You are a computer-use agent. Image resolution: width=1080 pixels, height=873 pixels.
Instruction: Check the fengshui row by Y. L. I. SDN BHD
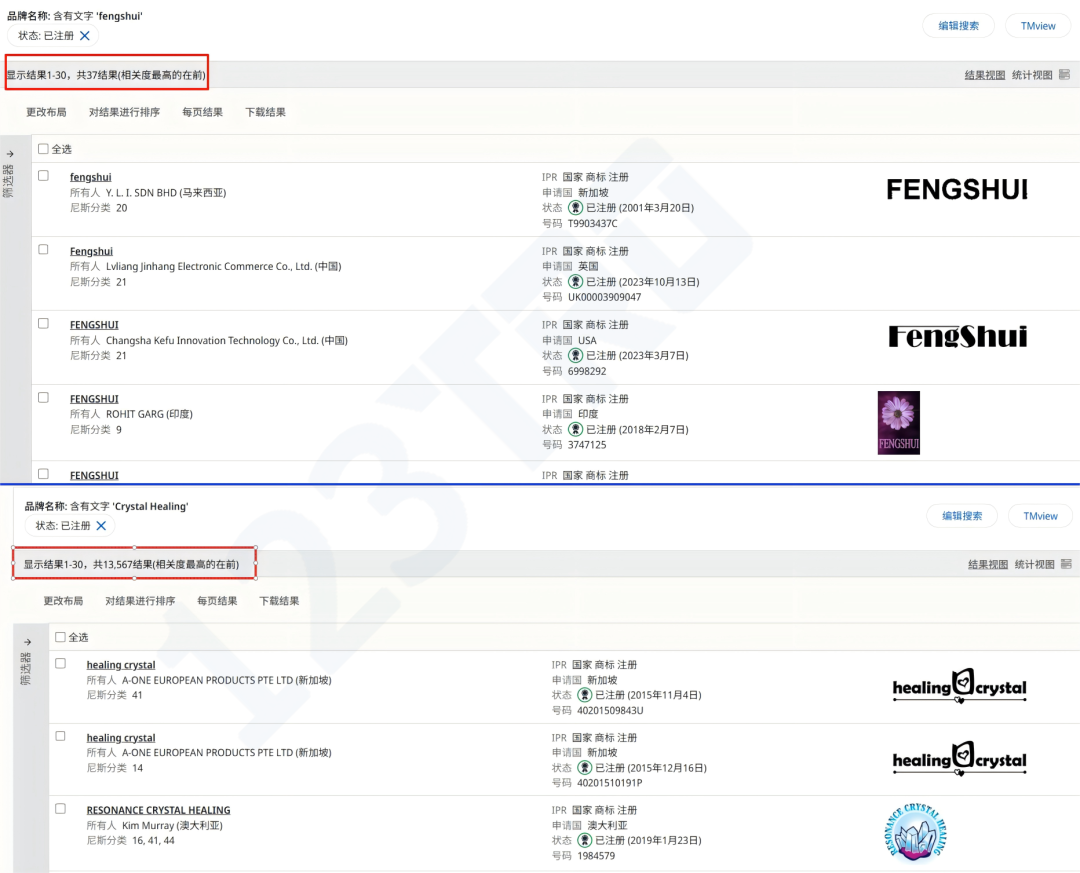43,176
